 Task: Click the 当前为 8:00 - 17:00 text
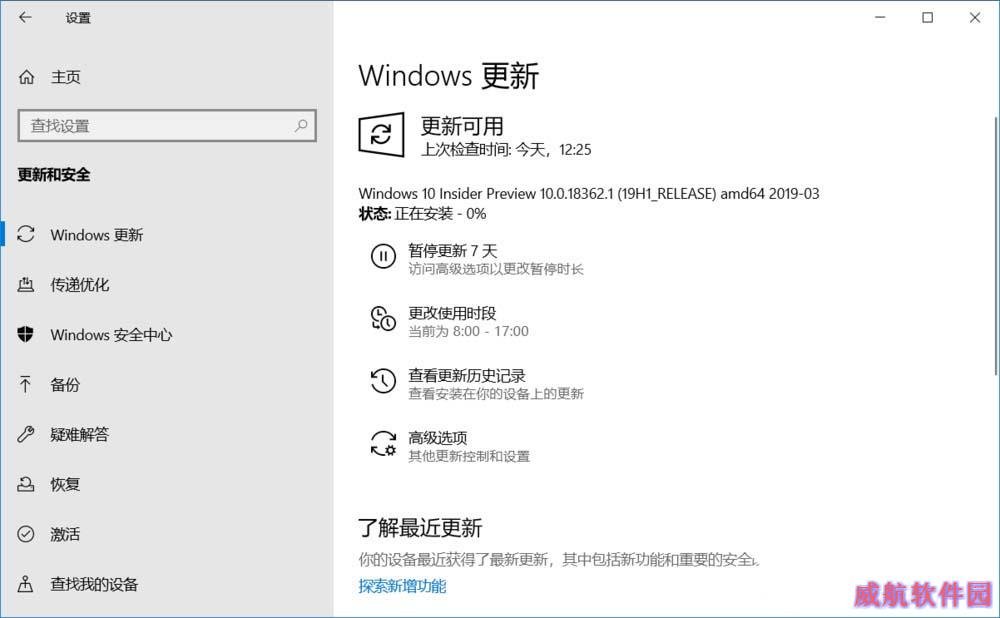coord(469,332)
